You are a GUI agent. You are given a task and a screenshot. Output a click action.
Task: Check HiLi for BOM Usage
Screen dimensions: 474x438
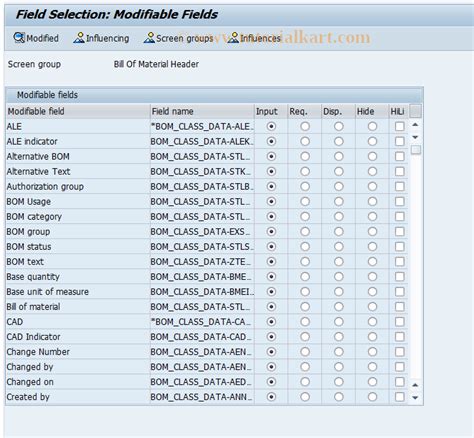click(399, 201)
